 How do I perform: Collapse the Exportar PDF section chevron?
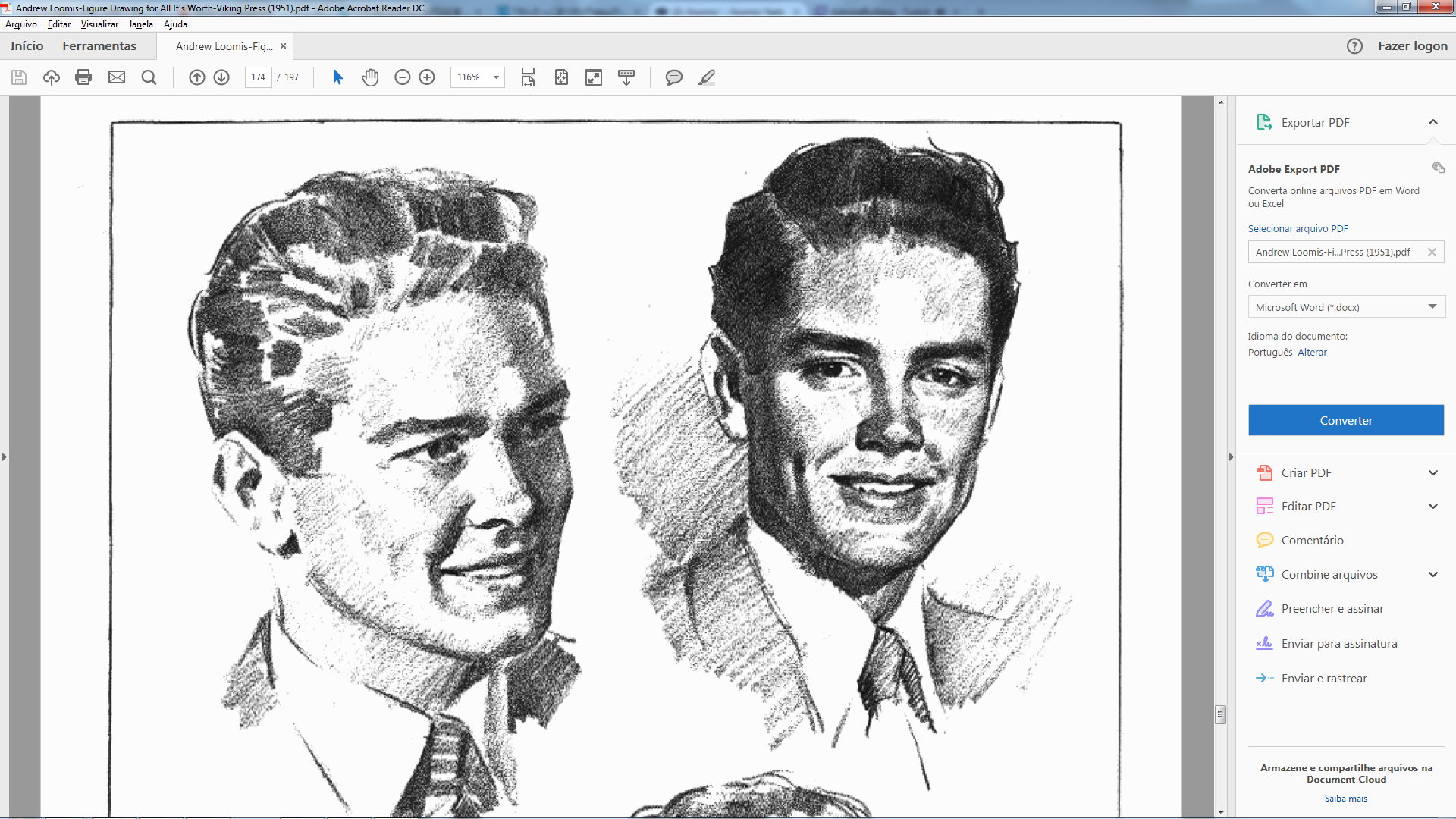(x=1433, y=122)
